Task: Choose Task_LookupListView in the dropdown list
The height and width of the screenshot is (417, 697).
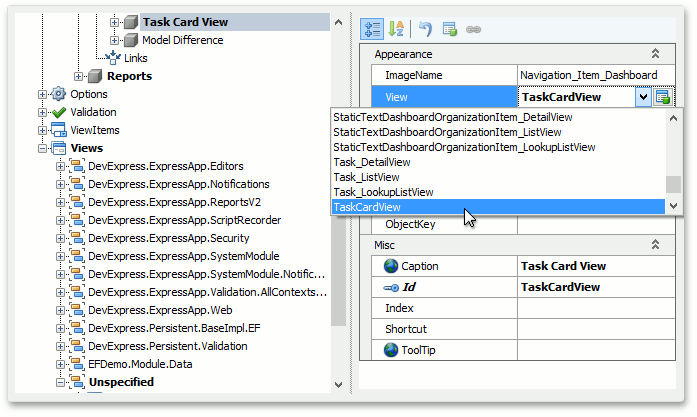Action: pyautogui.click(x=498, y=192)
